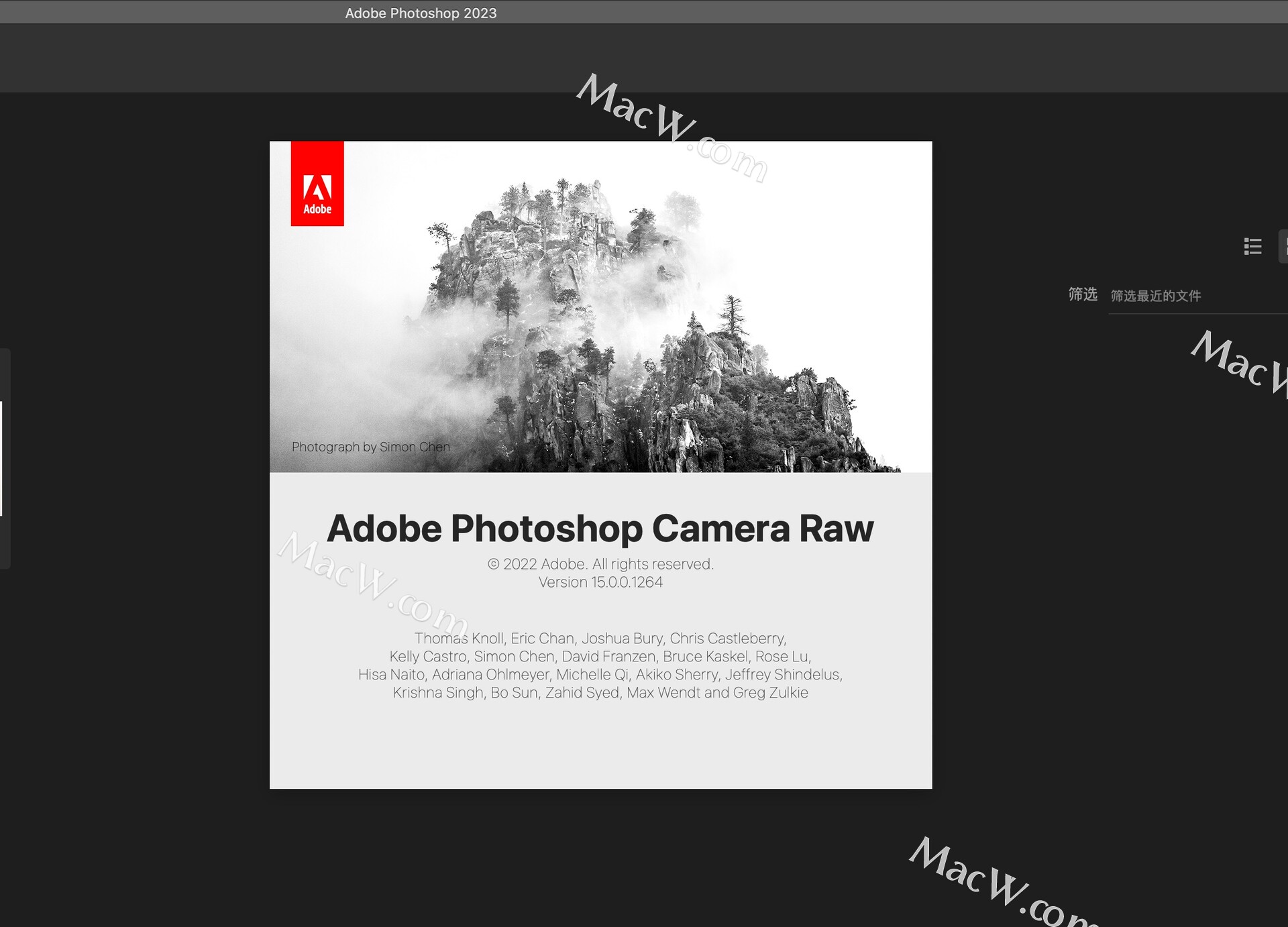Click the top toolbar strip area
The height and width of the screenshot is (927, 1288).
click(x=644, y=58)
